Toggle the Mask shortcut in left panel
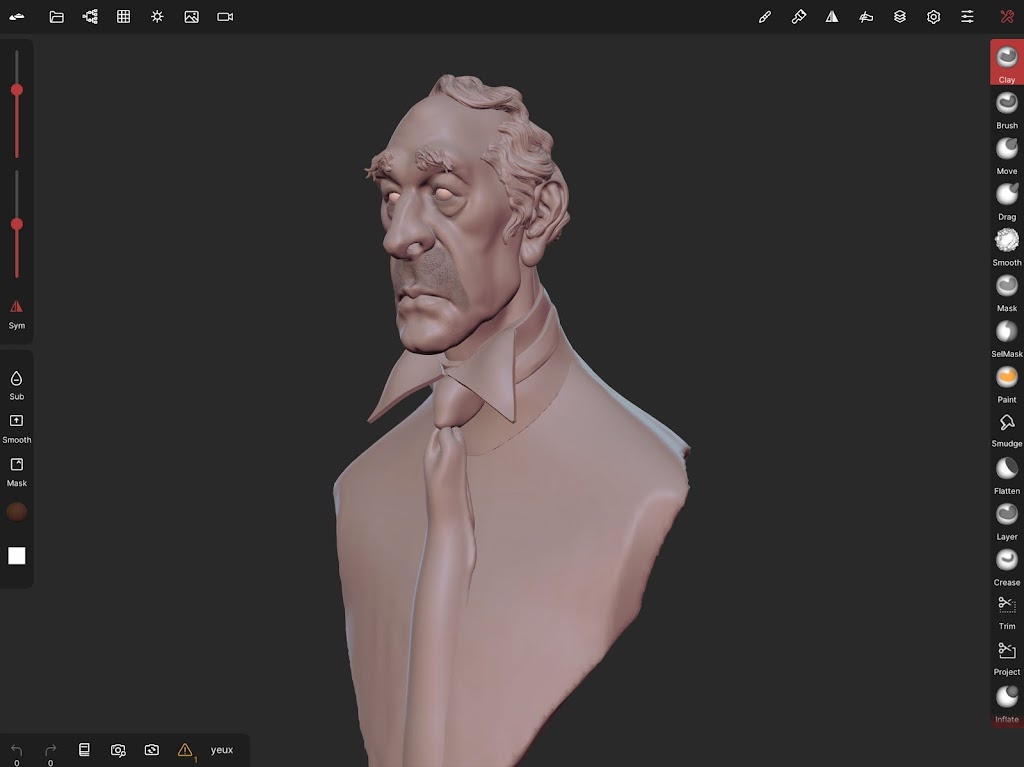1024x767 pixels. [x=16, y=468]
